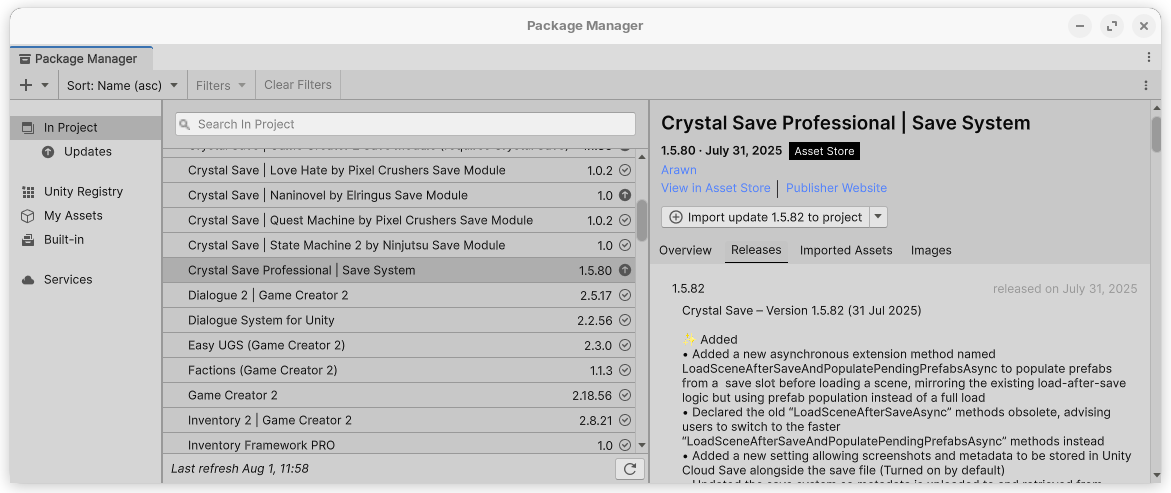Click the plus add package icon
Viewport: 1171px width, 493px height.
27,86
